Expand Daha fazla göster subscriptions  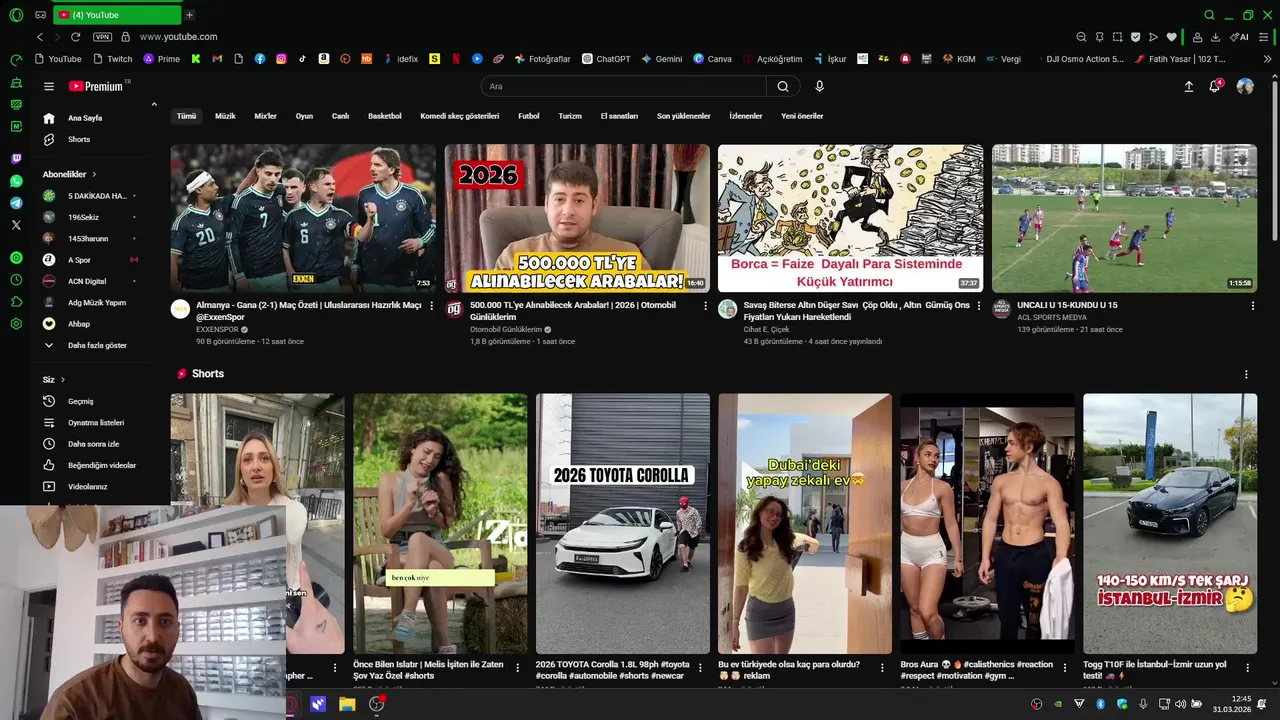click(97, 345)
